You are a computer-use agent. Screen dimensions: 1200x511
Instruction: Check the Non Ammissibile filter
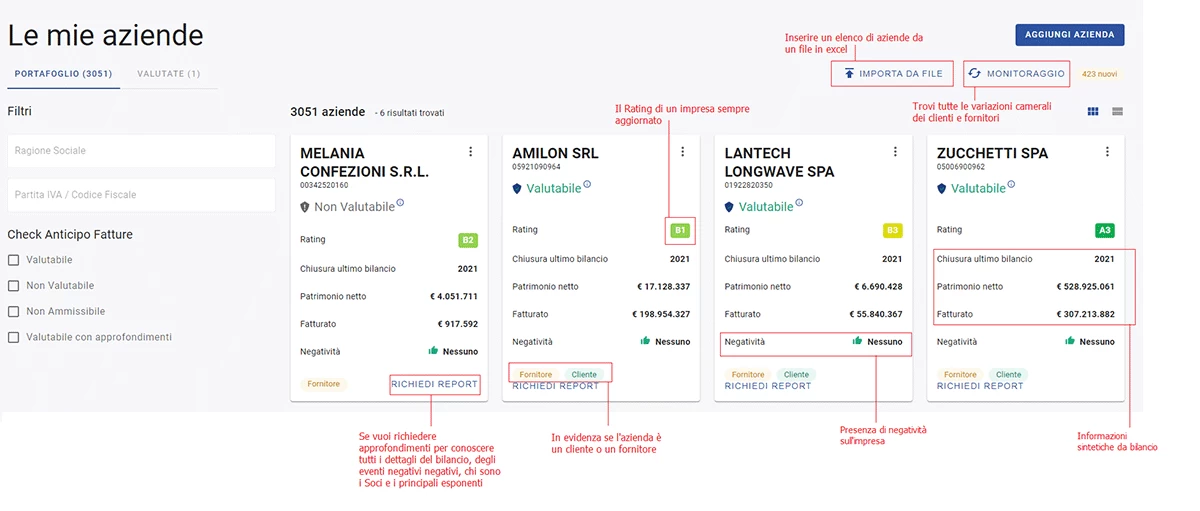tap(14, 312)
